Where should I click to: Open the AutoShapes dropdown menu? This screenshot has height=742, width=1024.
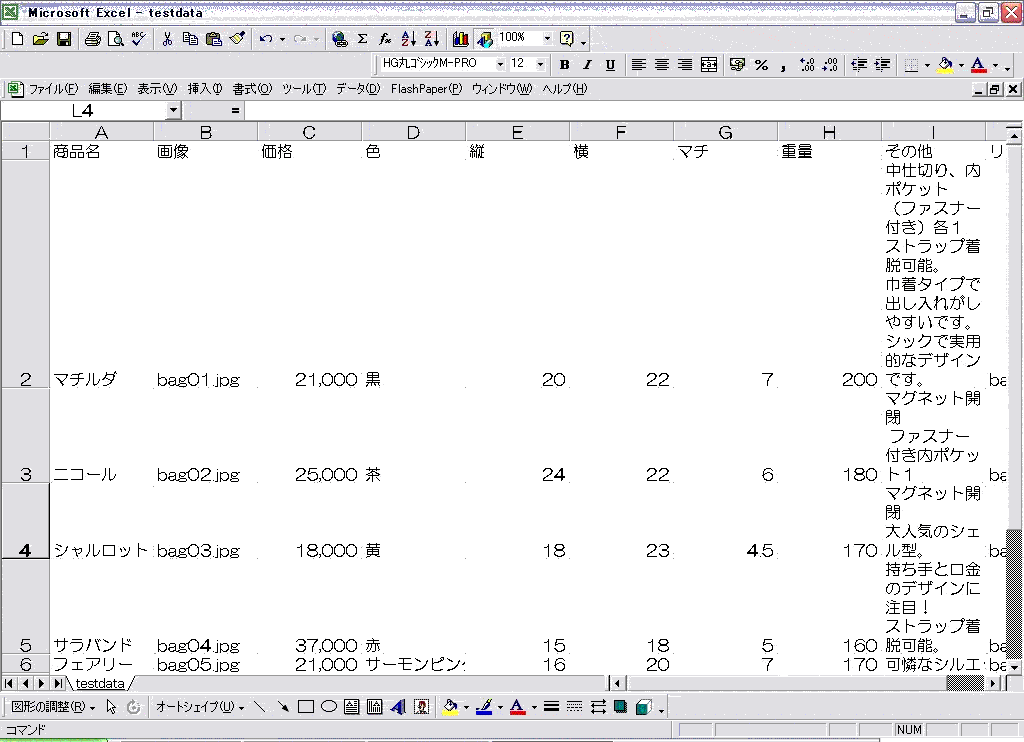[x=200, y=707]
